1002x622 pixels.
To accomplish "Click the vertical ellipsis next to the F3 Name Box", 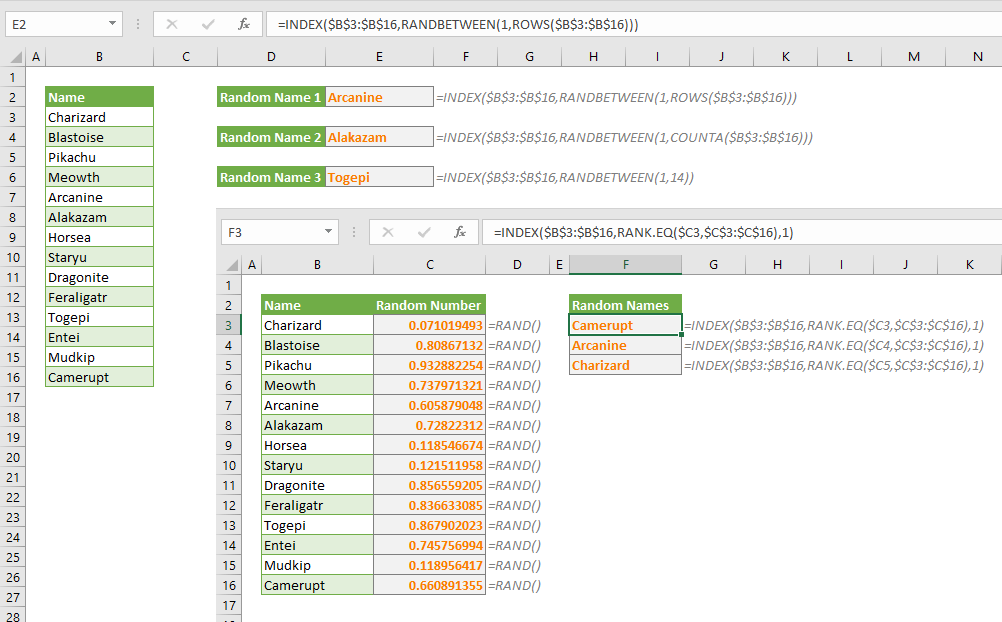I will 355,232.
